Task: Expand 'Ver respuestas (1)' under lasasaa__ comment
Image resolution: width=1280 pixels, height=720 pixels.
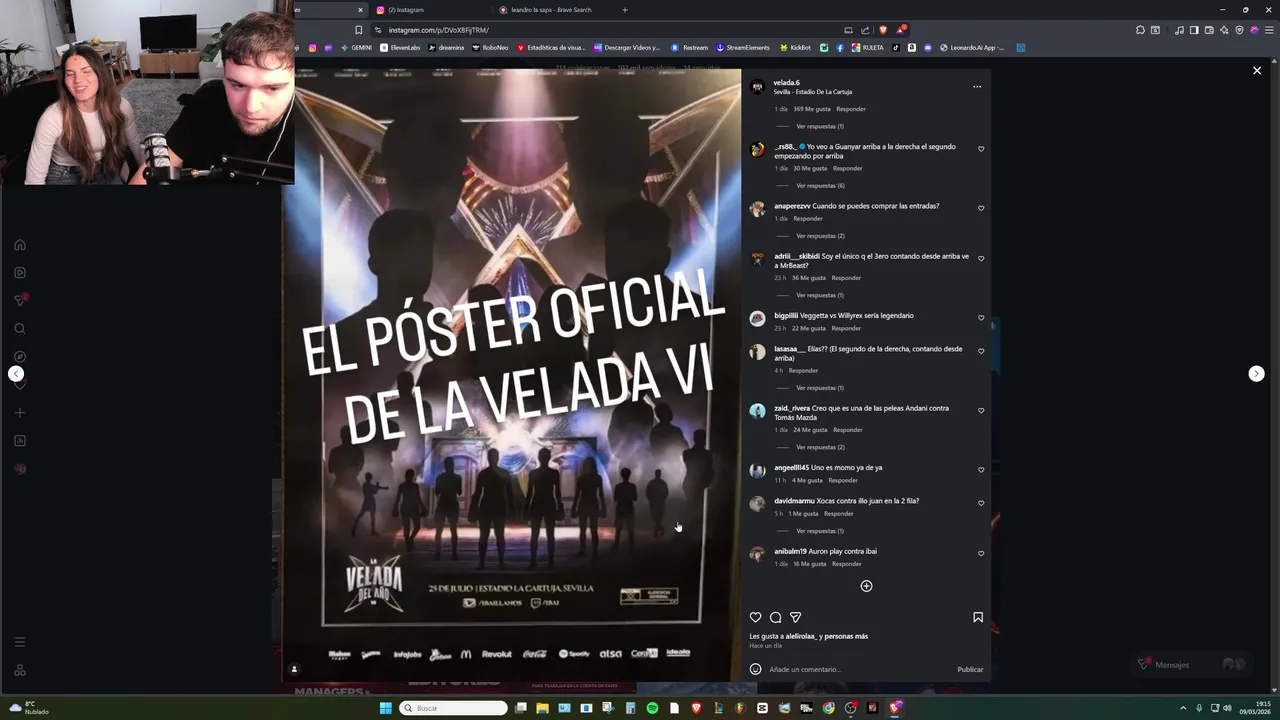Action: 820,388
